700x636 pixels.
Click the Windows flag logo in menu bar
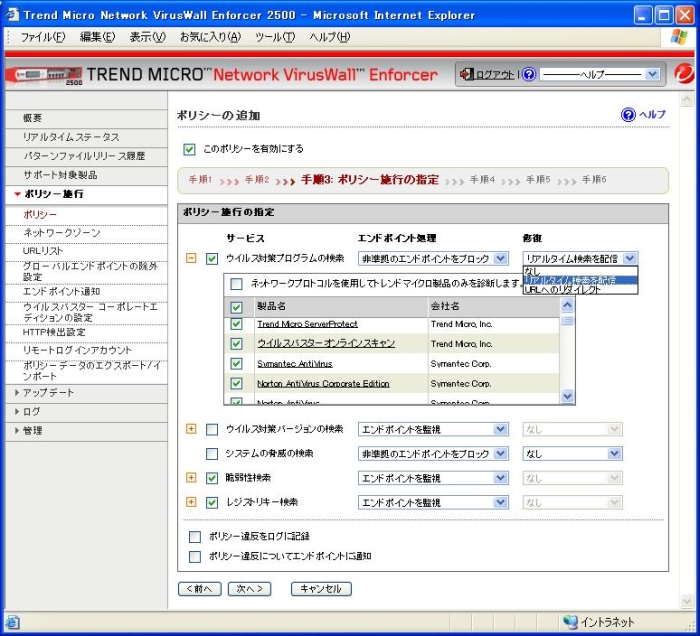point(679,37)
